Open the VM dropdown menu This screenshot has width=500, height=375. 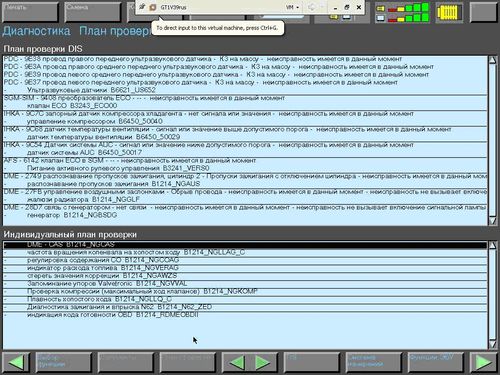[x=292, y=7]
